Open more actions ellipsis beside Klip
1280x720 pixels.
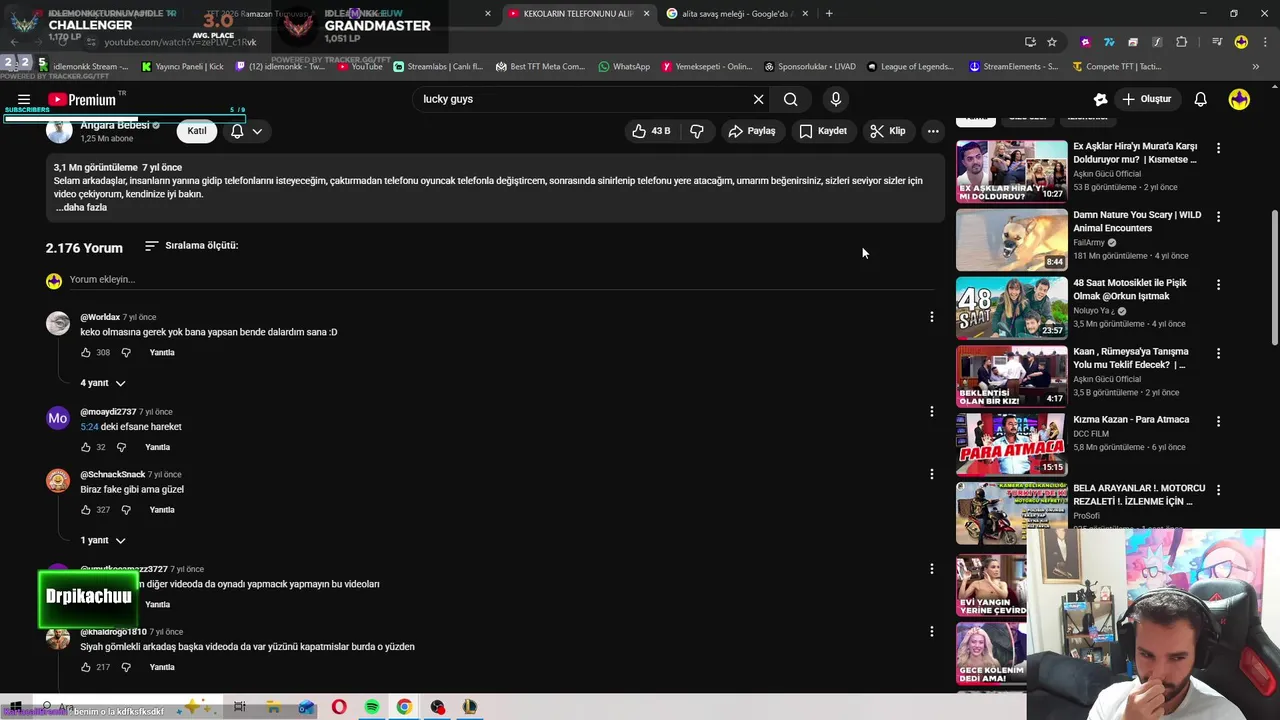pos(933,131)
